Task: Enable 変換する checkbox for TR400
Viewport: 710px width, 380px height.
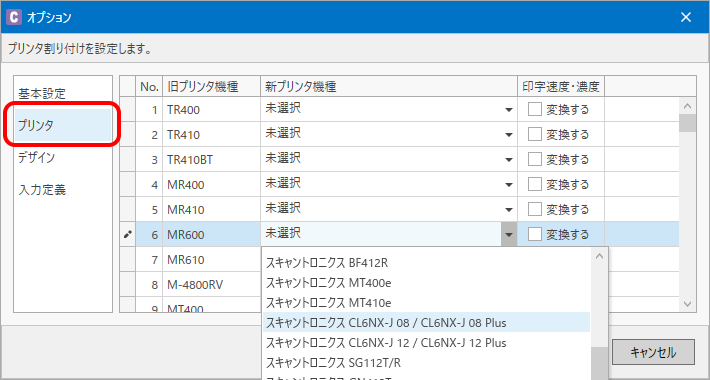Action: coord(535,109)
